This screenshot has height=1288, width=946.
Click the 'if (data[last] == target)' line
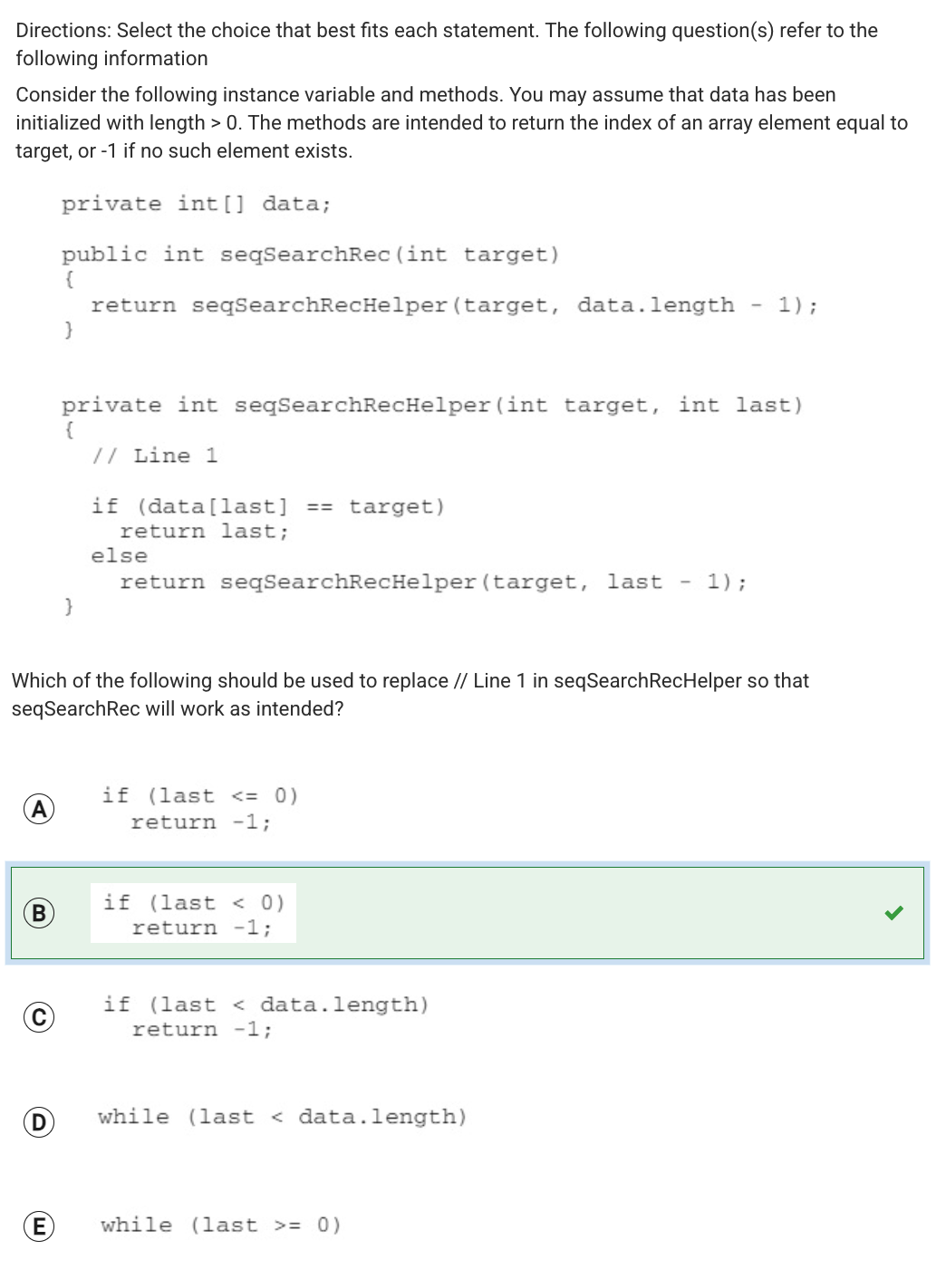[x=268, y=506]
